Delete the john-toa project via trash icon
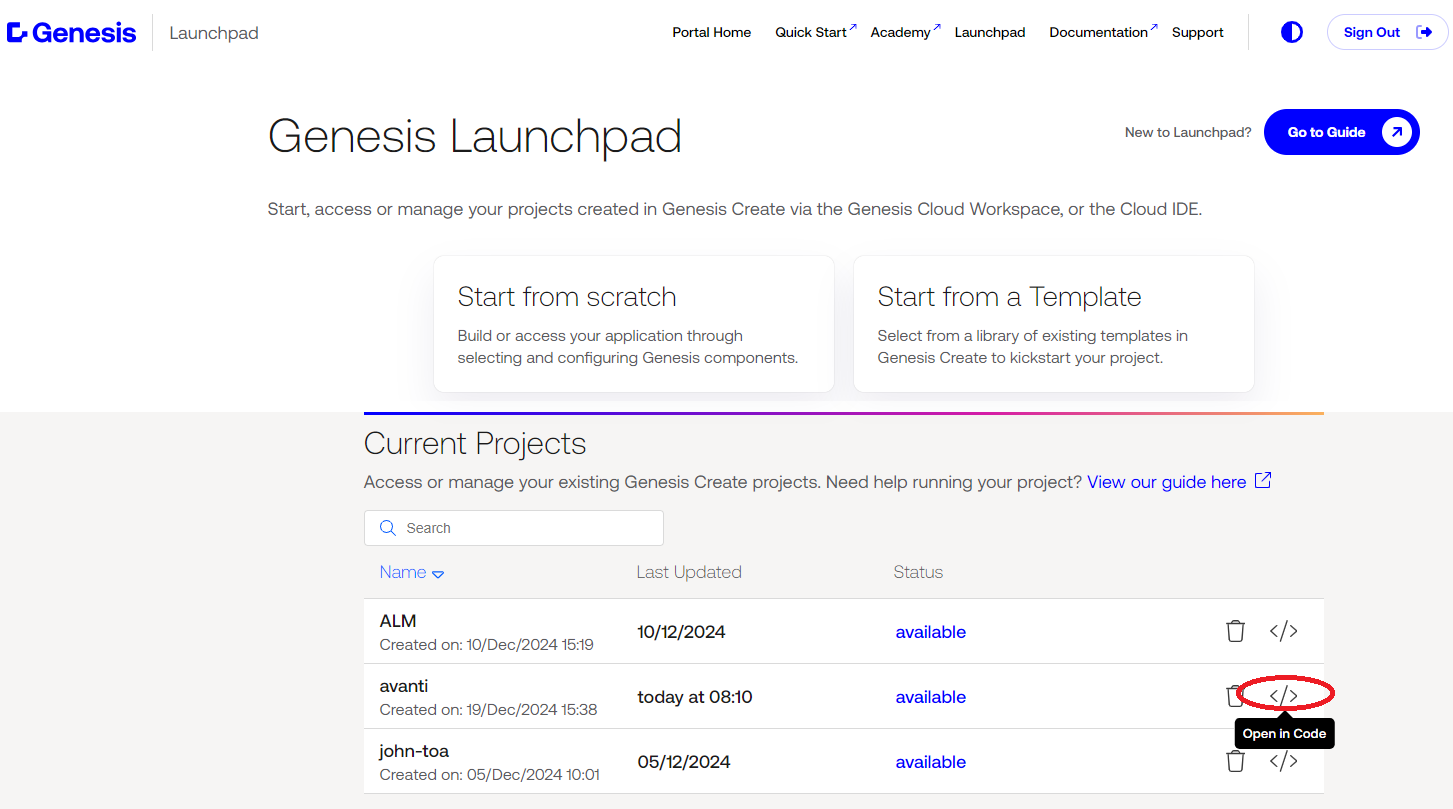1453x809 pixels. [x=1236, y=761]
